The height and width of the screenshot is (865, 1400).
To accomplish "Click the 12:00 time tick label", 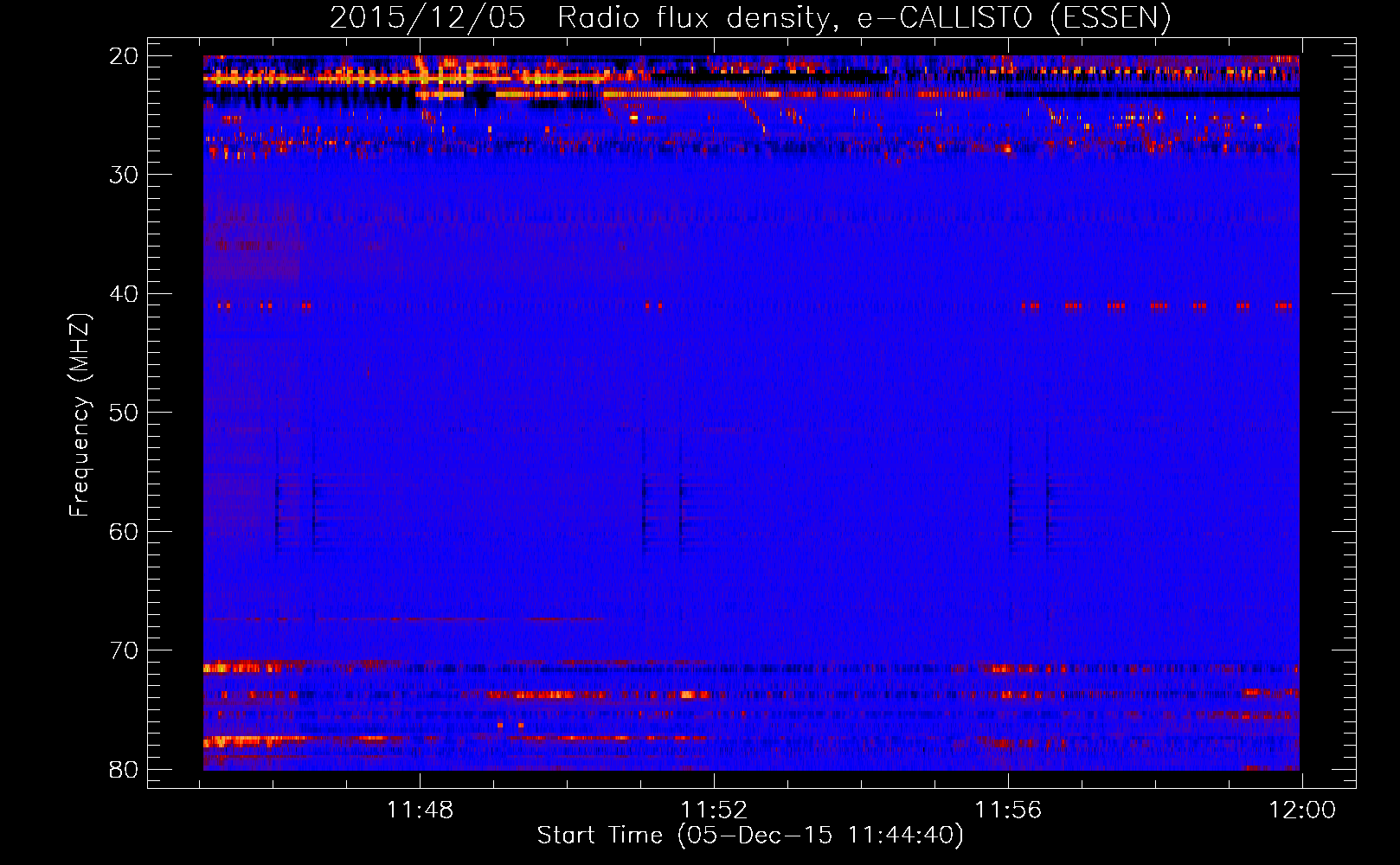I will pos(1302,811).
